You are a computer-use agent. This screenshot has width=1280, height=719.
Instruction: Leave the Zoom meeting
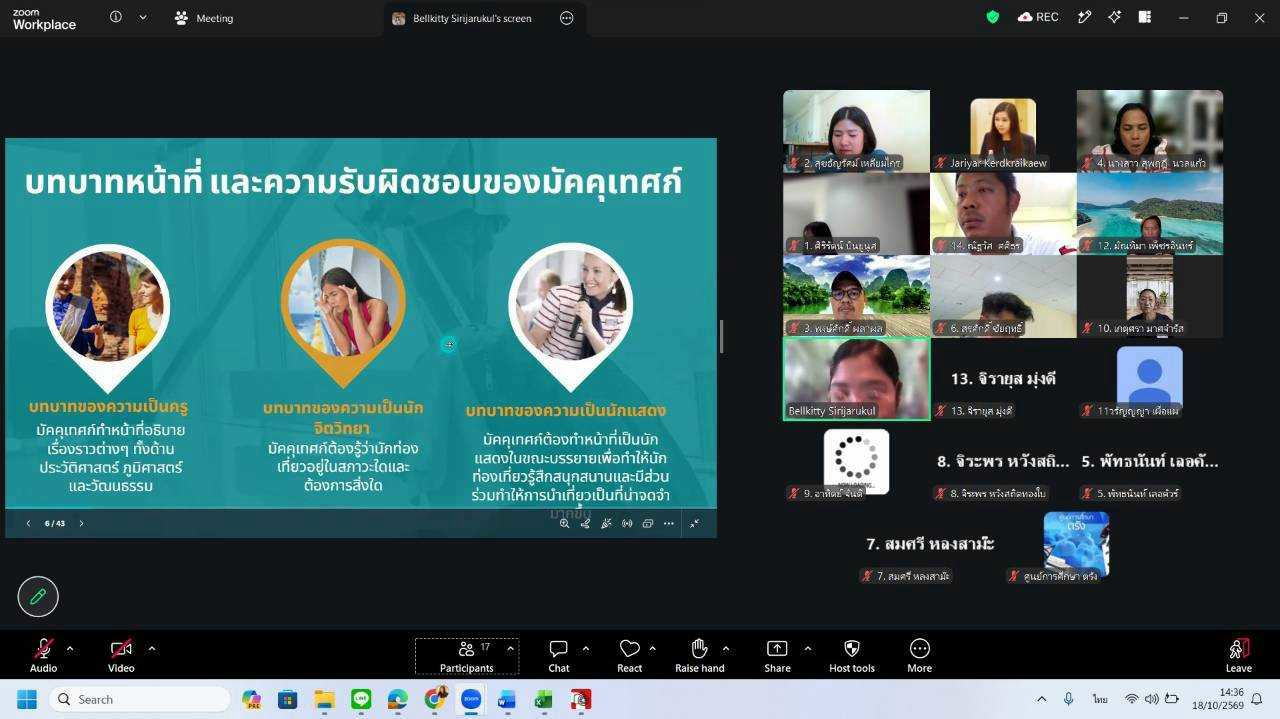1238,655
